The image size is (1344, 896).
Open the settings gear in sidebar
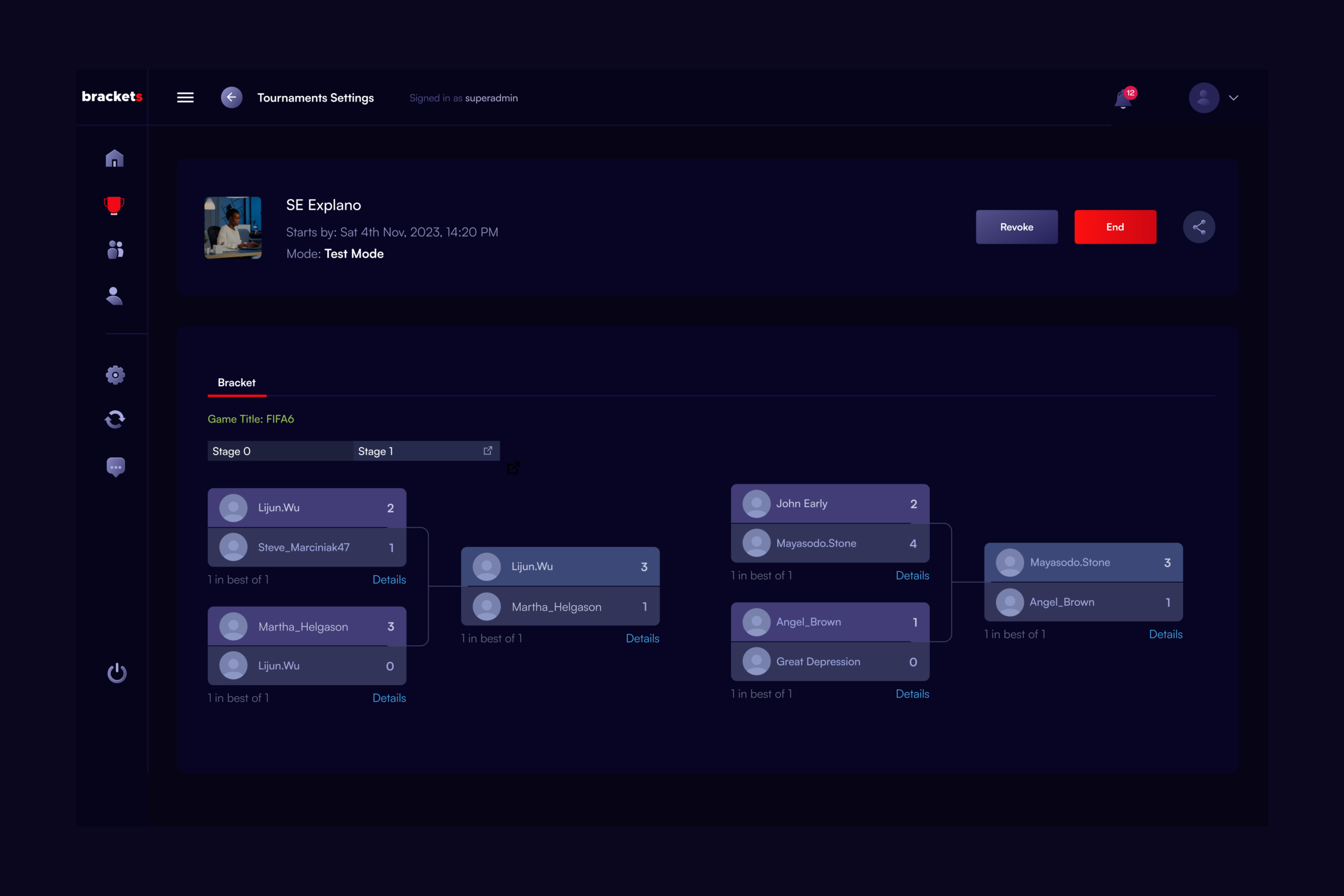[115, 375]
